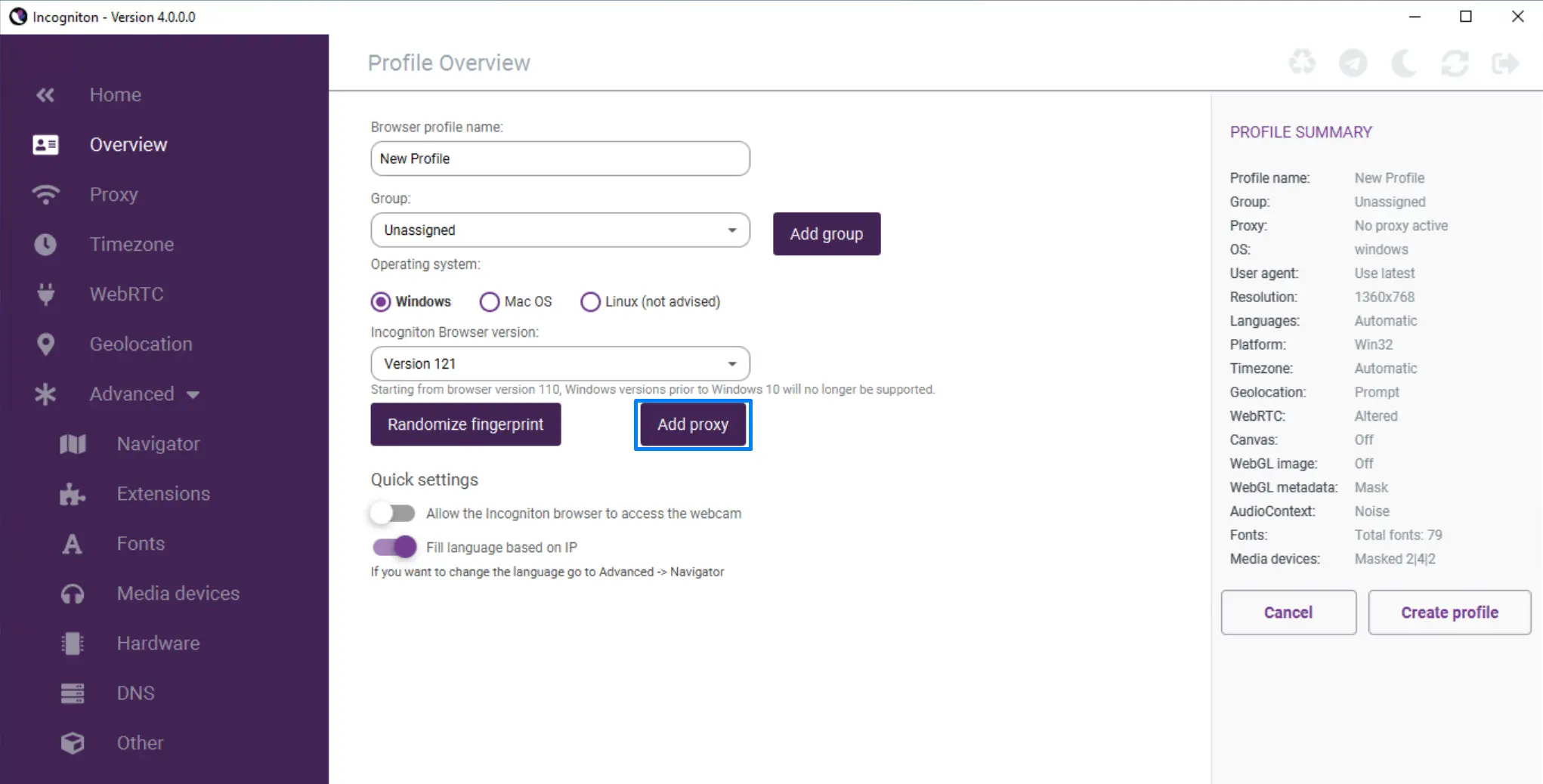Minimize the Incogniton window
1543x784 pixels.
tap(1415, 17)
